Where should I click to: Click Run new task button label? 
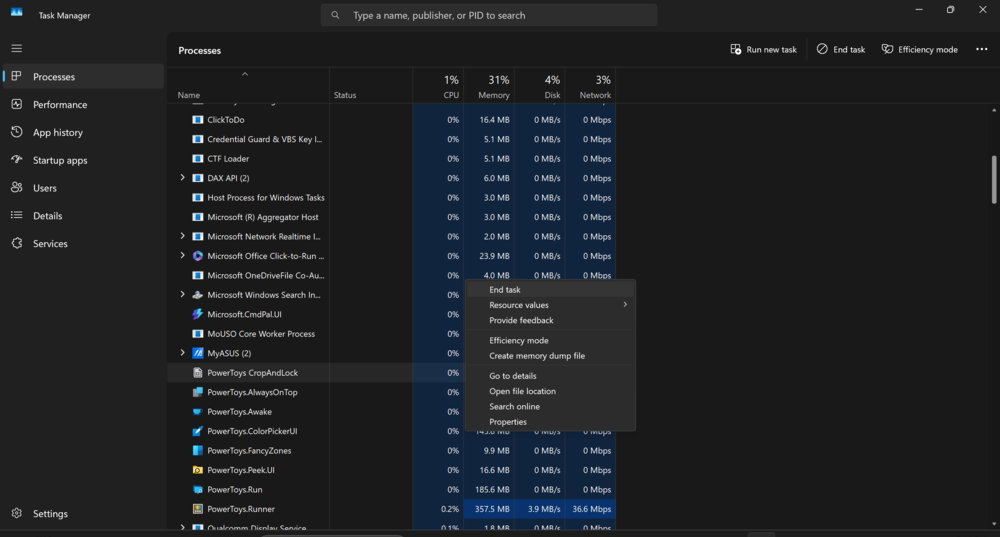tap(771, 50)
